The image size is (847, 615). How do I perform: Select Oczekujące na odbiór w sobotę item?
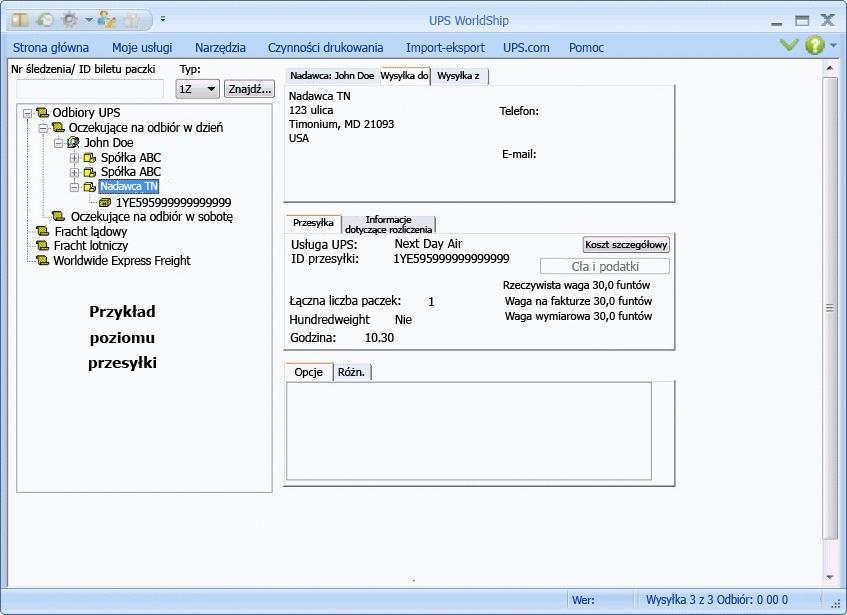pyautogui.click(x=152, y=217)
